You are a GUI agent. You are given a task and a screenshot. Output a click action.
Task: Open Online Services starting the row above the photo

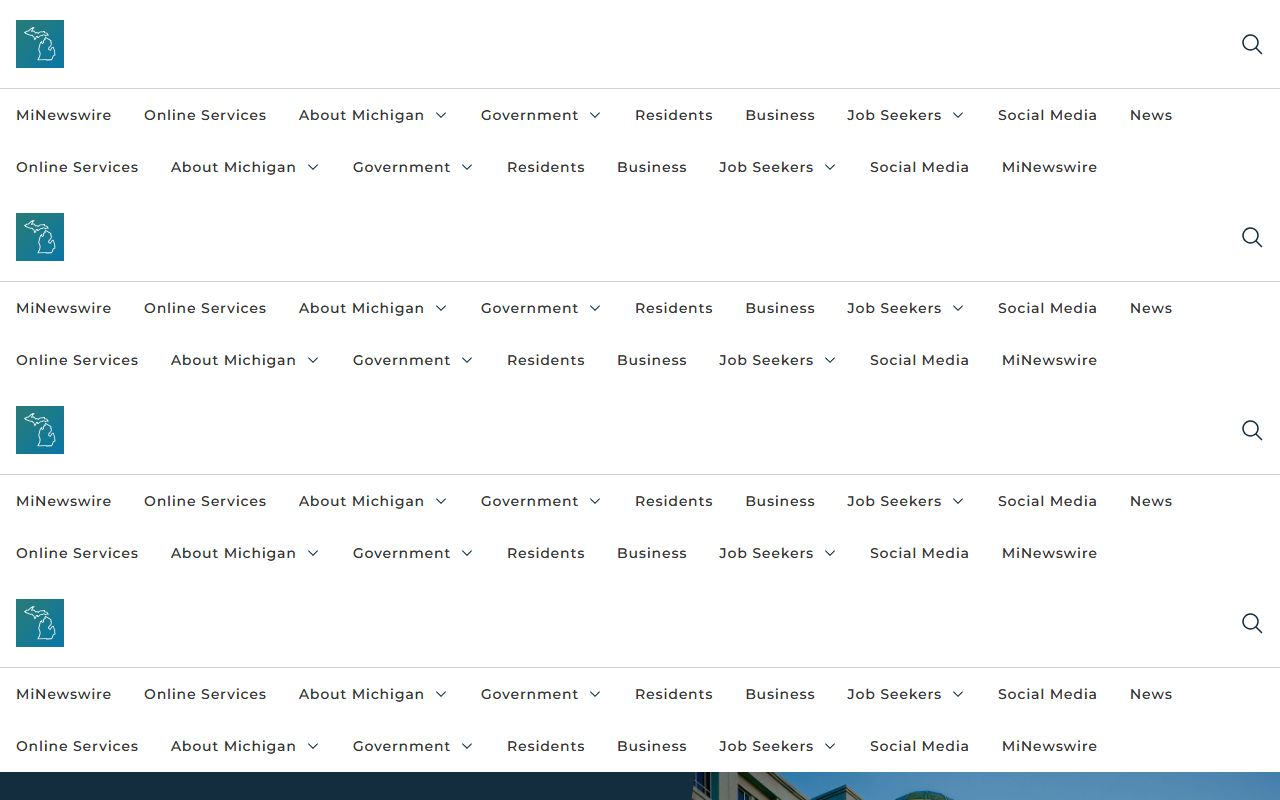click(x=77, y=746)
